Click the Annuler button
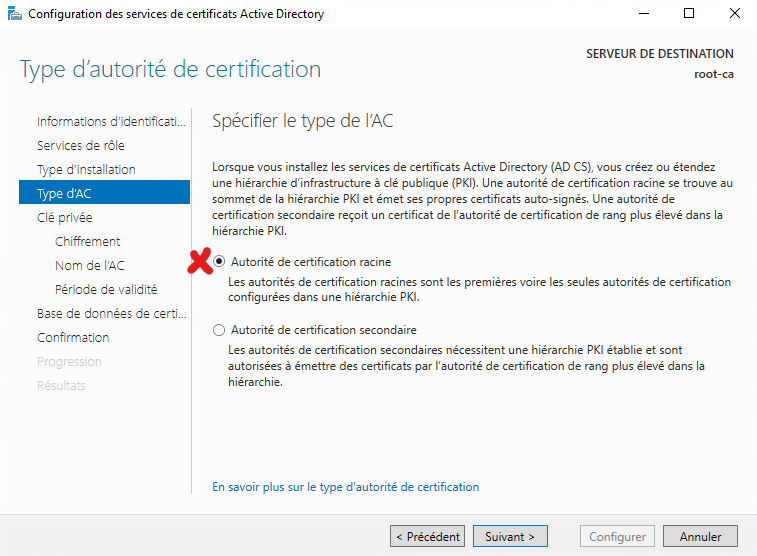 700,536
